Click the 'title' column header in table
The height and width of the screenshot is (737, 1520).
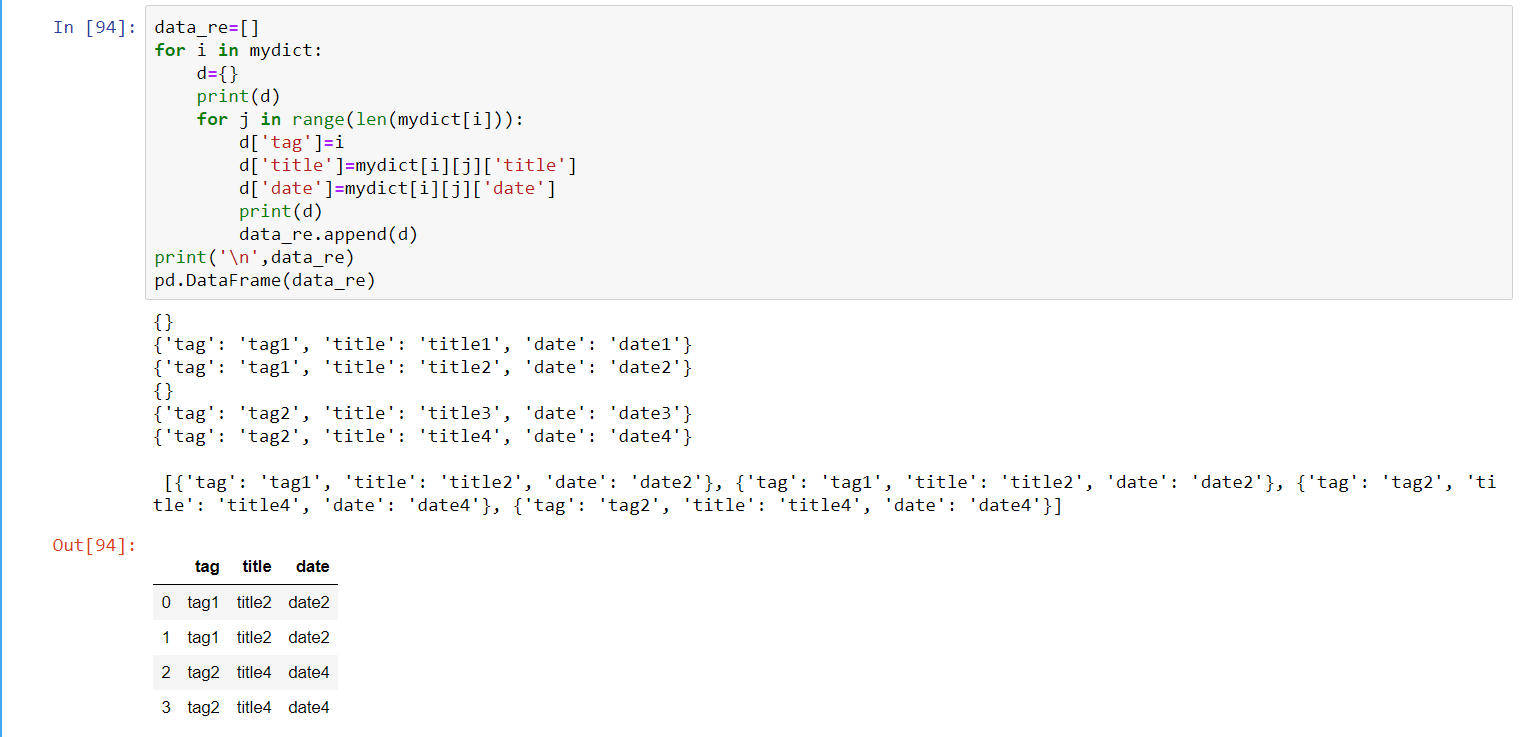point(256,566)
